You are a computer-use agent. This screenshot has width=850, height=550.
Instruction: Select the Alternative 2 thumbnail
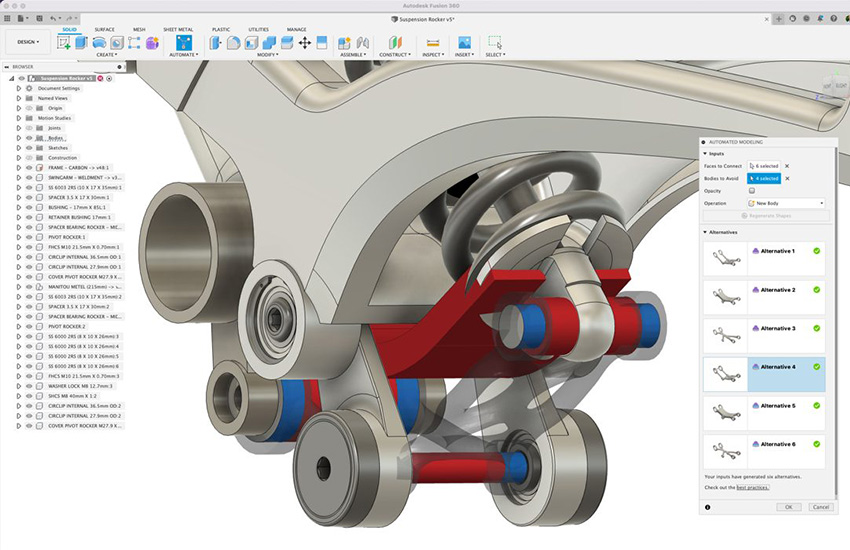click(725, 296)
